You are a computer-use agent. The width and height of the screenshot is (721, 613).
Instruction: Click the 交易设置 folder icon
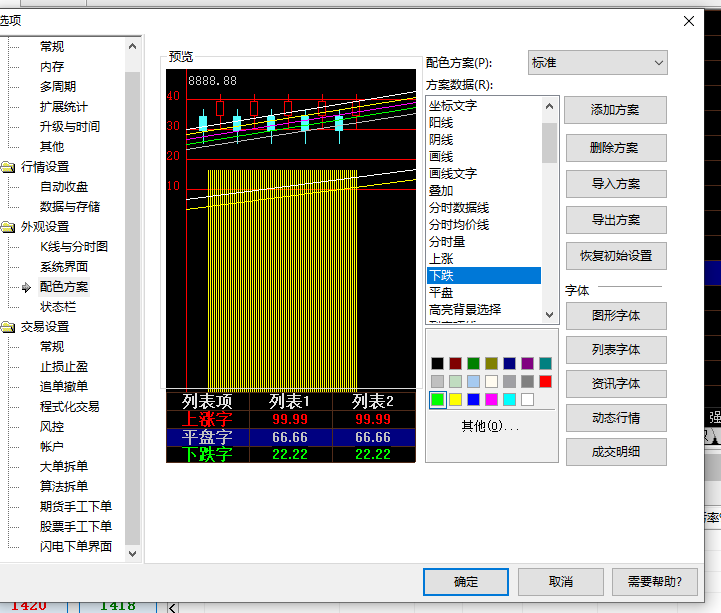(8, 327)
